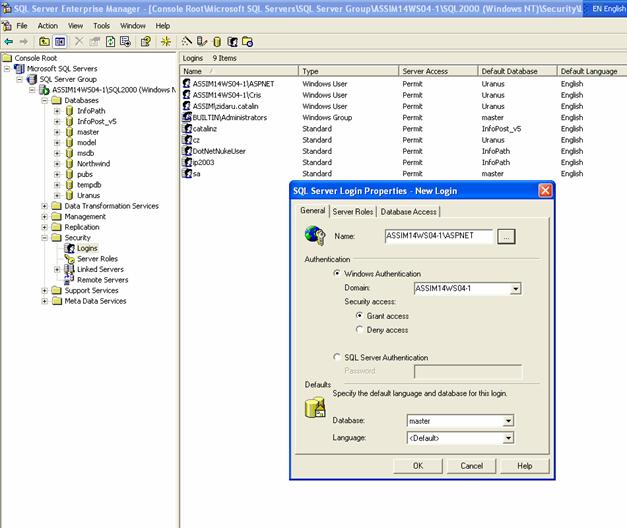Click the OK button
Screen dimensions: 627x528
click(x=417, y=465)
